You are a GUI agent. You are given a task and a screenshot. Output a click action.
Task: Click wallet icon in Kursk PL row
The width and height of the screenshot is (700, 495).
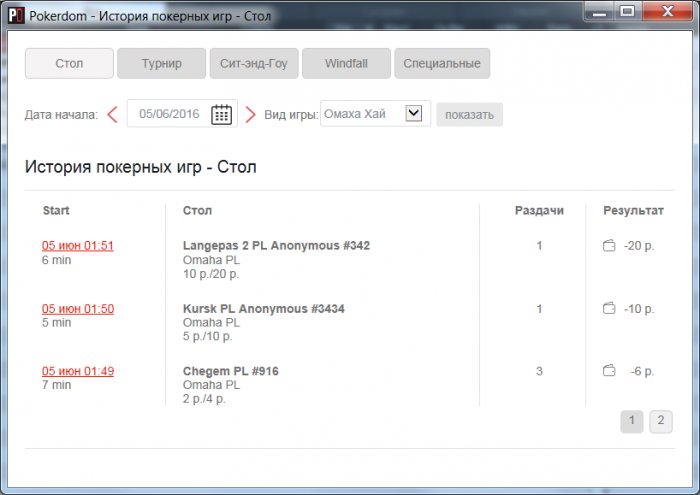(x=609, y=308)
